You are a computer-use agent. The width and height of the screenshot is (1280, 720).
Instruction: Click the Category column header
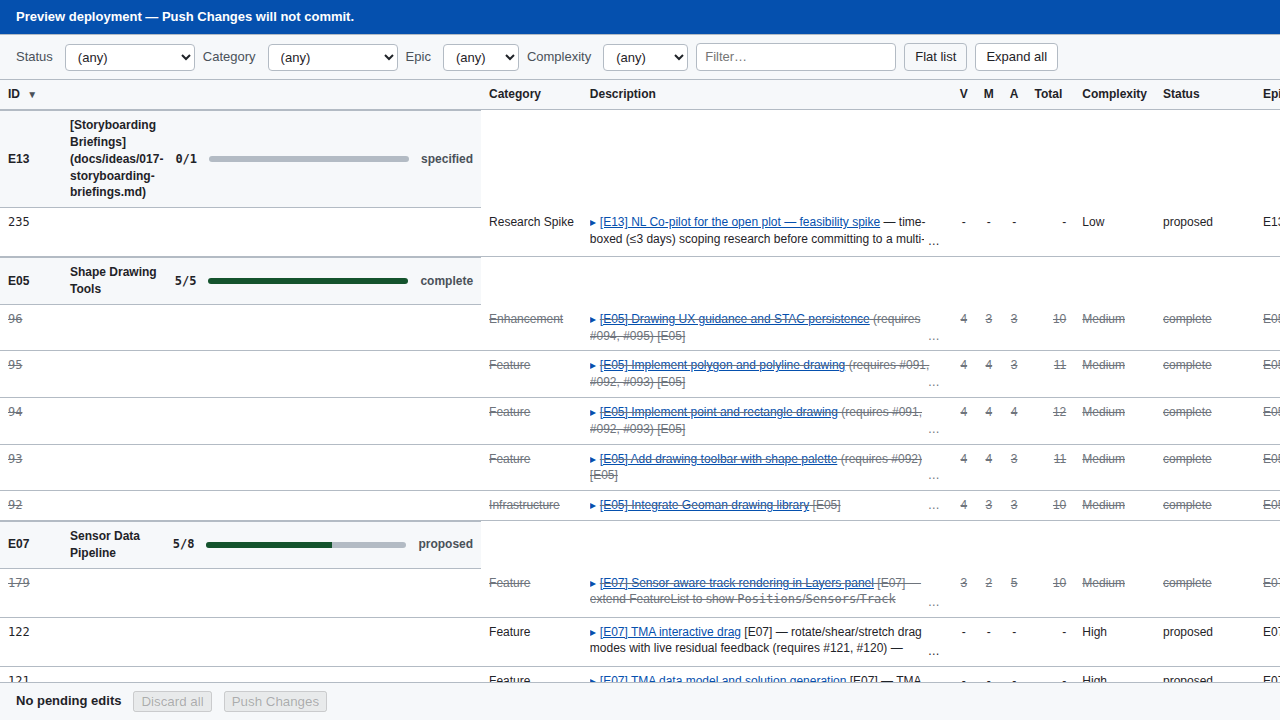[x=515, y=94]
